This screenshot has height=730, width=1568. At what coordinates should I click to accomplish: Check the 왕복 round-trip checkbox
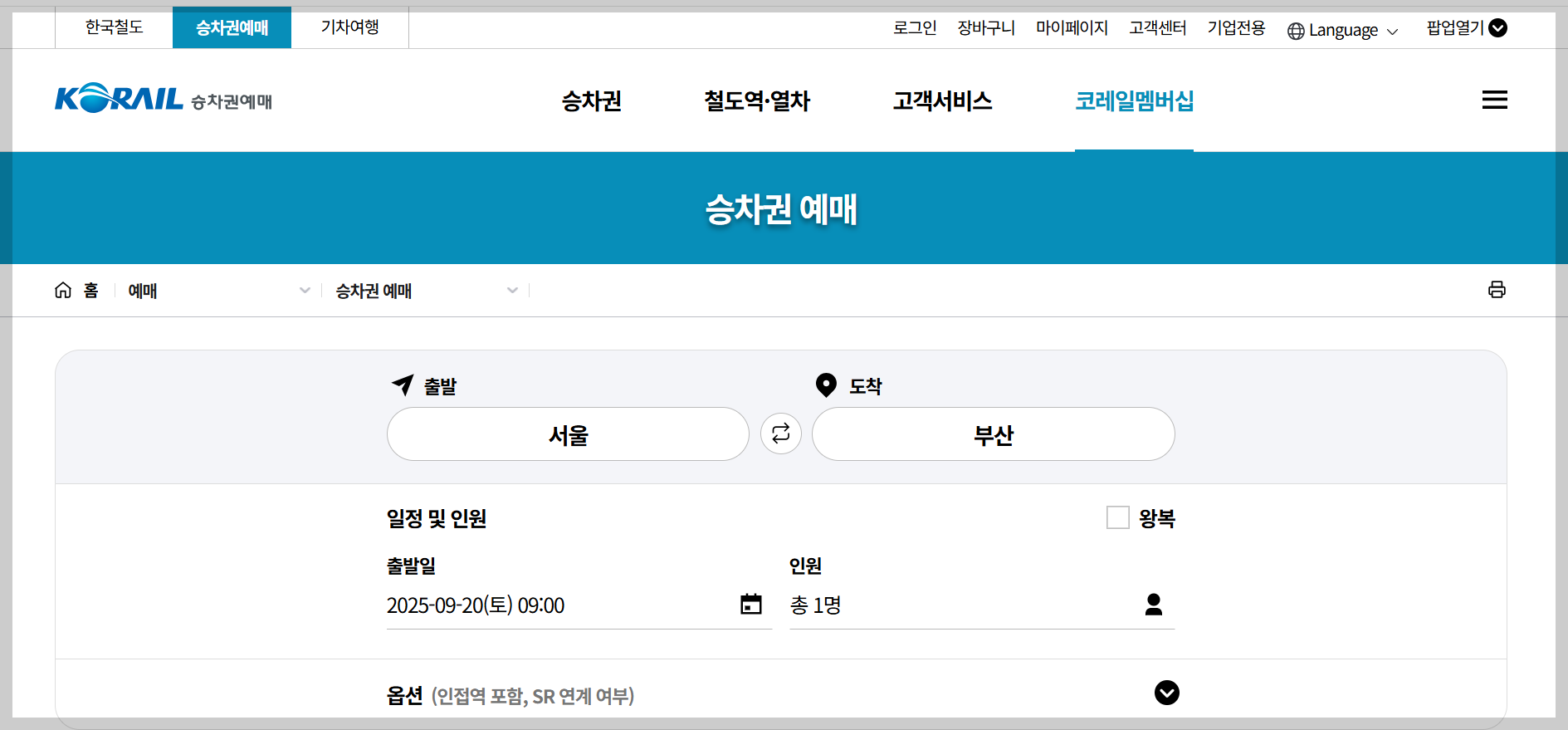coord(1117,517)
